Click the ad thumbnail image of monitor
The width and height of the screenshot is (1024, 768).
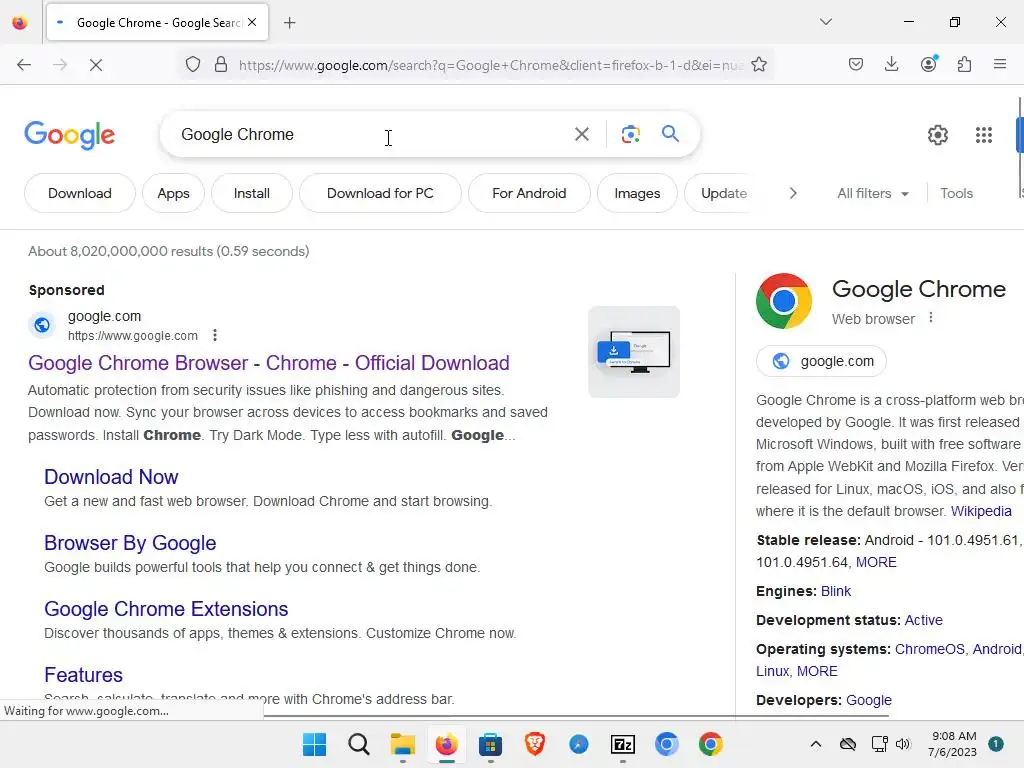tap(633, 352)
